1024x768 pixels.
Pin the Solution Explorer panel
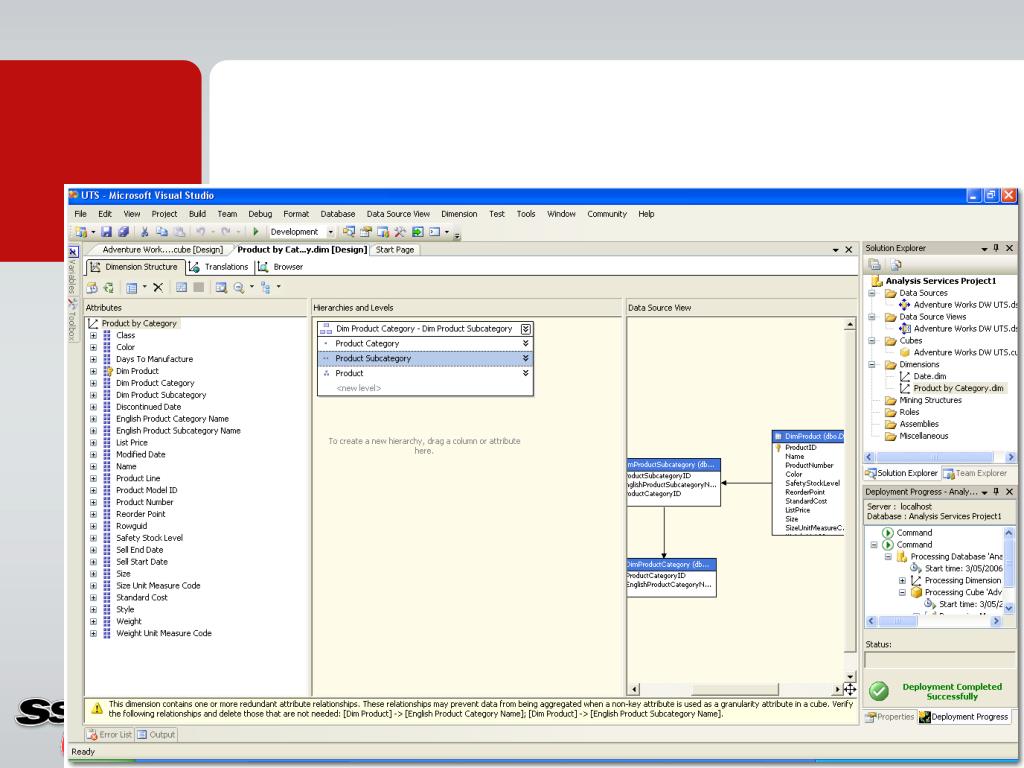point(996,248)
